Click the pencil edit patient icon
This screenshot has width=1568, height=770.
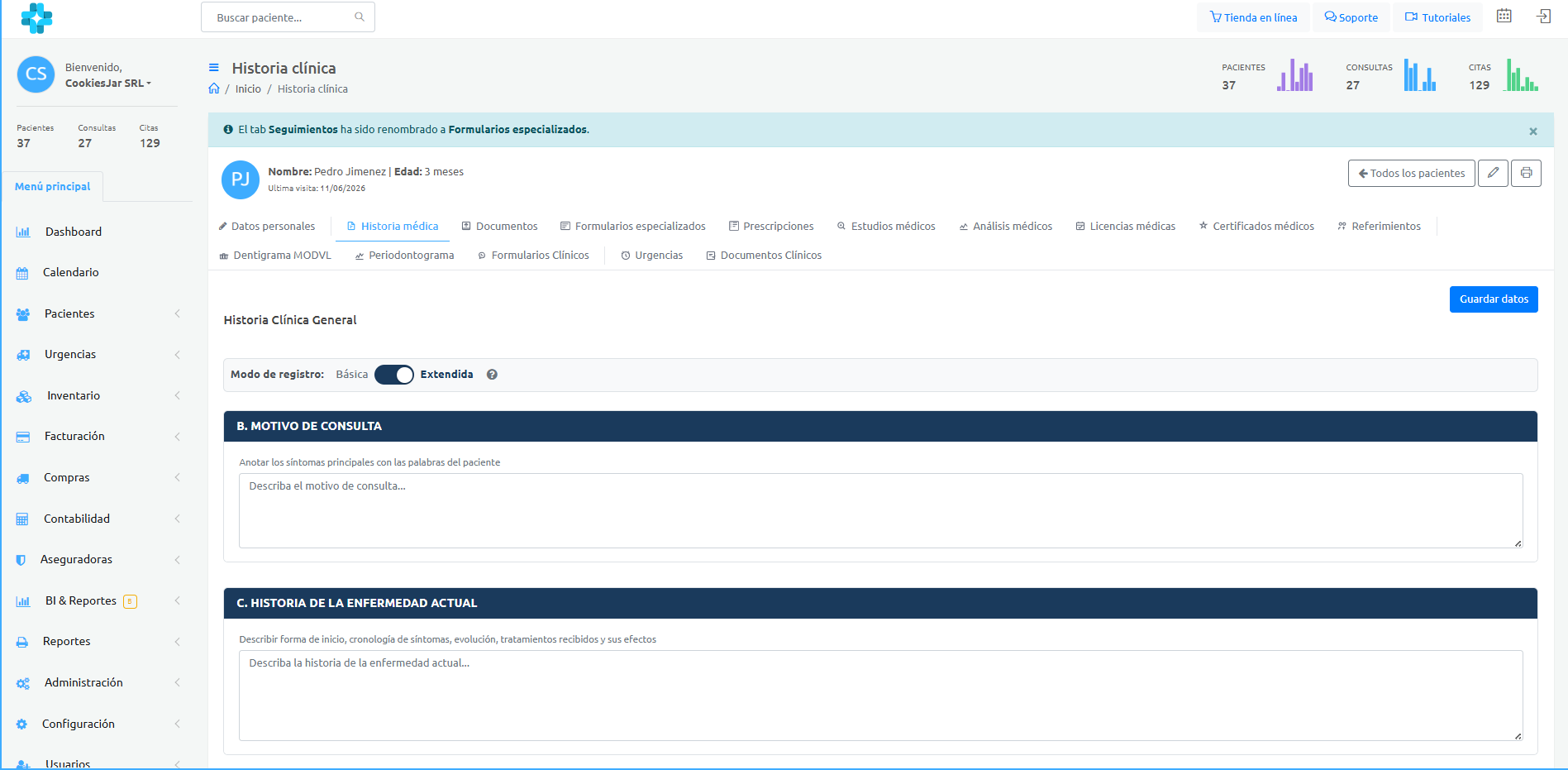[x=1493, y=173]
